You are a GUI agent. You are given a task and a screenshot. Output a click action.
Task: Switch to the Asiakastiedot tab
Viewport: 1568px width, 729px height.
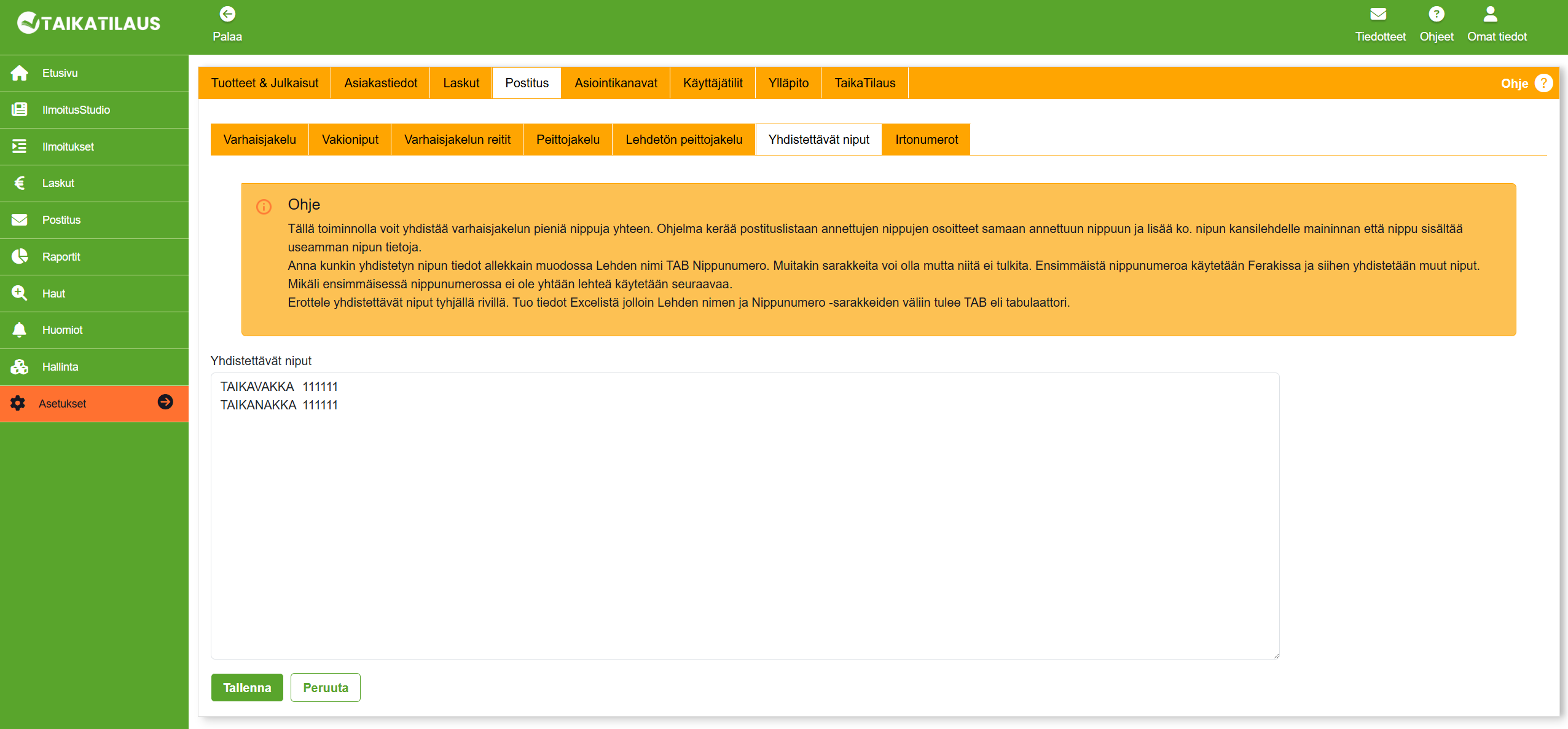point(380,83)
